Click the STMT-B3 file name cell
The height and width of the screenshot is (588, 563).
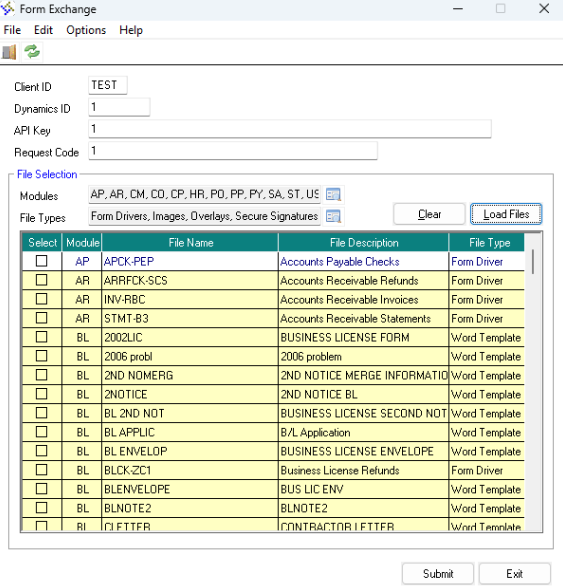tap(190, 318)
